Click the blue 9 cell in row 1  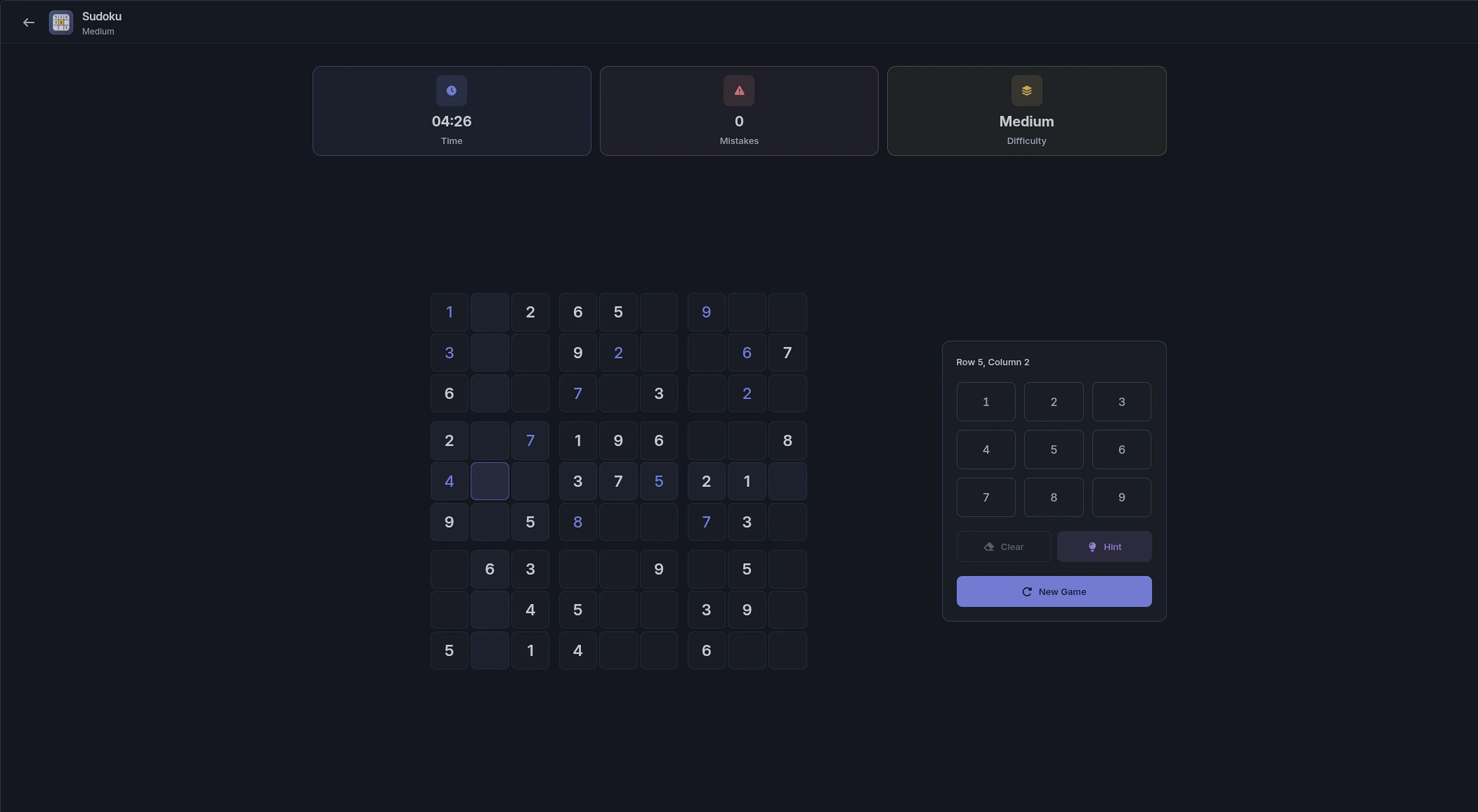tap(706, 312)
